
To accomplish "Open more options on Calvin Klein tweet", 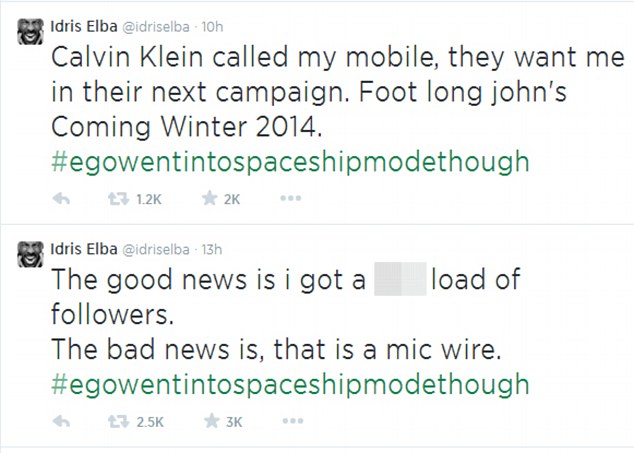I will tap(291, 198).
